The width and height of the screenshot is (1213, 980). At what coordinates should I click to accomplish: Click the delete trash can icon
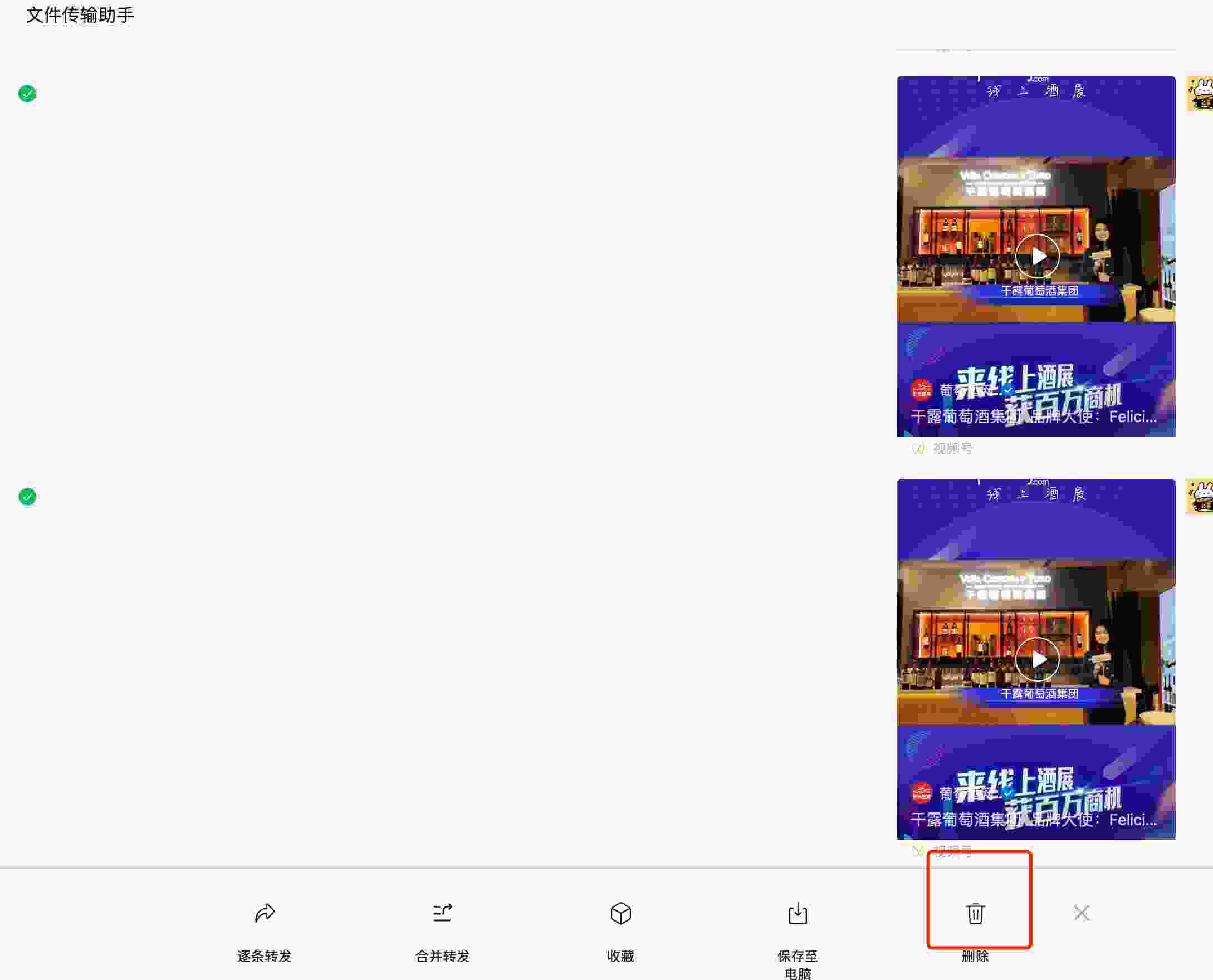pos(975,913)
